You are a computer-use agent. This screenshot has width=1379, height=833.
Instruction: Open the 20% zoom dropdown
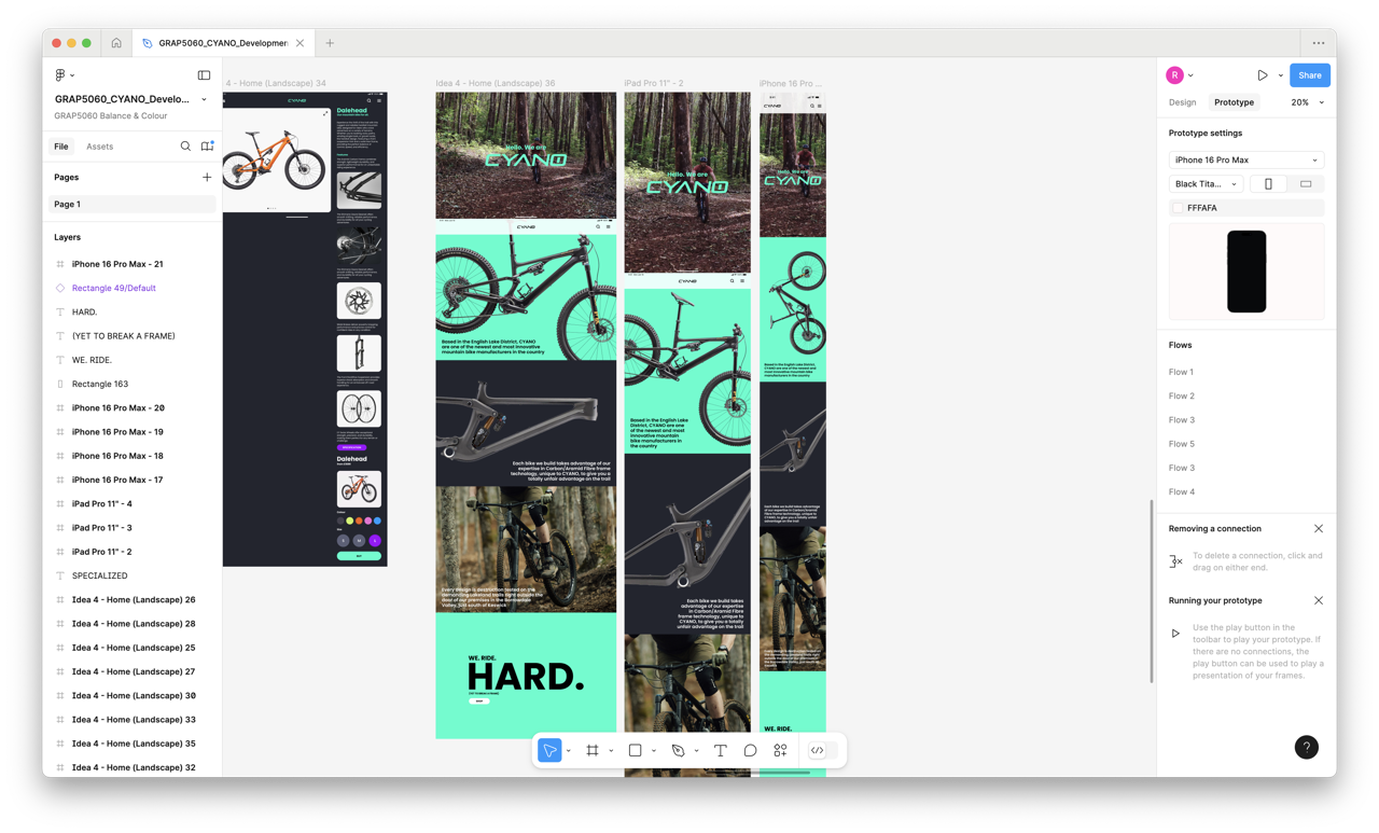point(1307,102)
